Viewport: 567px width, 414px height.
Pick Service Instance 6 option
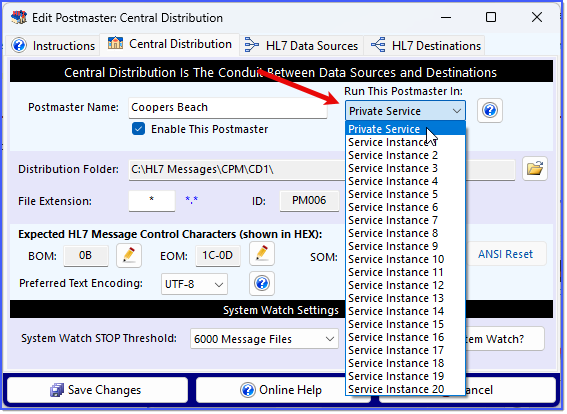(405, 207)
